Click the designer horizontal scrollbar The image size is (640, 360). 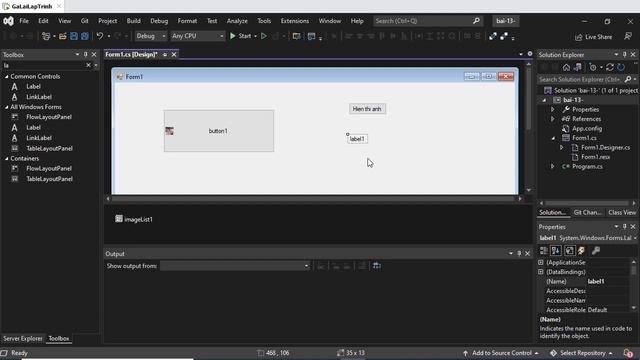313,199
